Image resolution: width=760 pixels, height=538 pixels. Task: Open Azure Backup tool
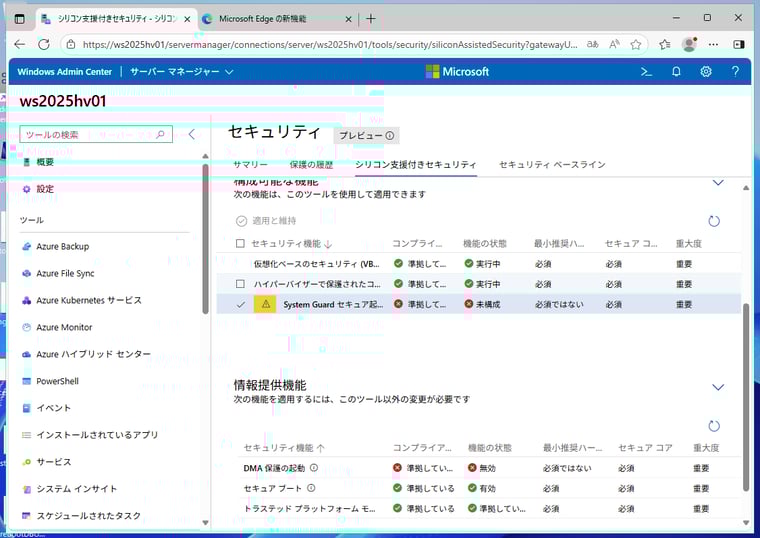(x=63, y=247)
